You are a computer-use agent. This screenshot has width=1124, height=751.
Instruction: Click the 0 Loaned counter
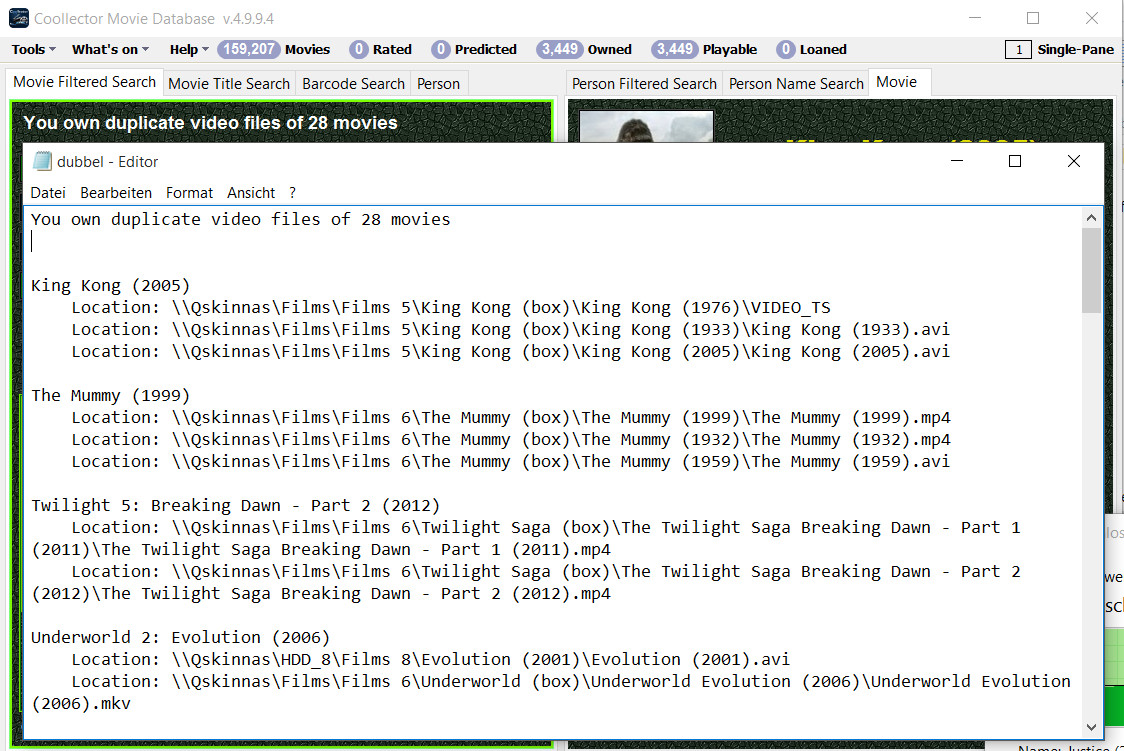[x=811, y=49]
